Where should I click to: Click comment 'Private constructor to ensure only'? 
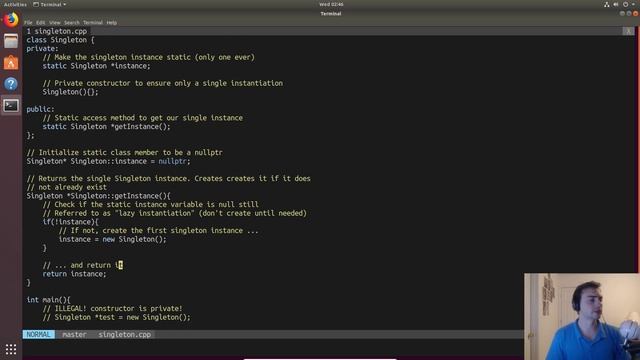pos(163,83)
